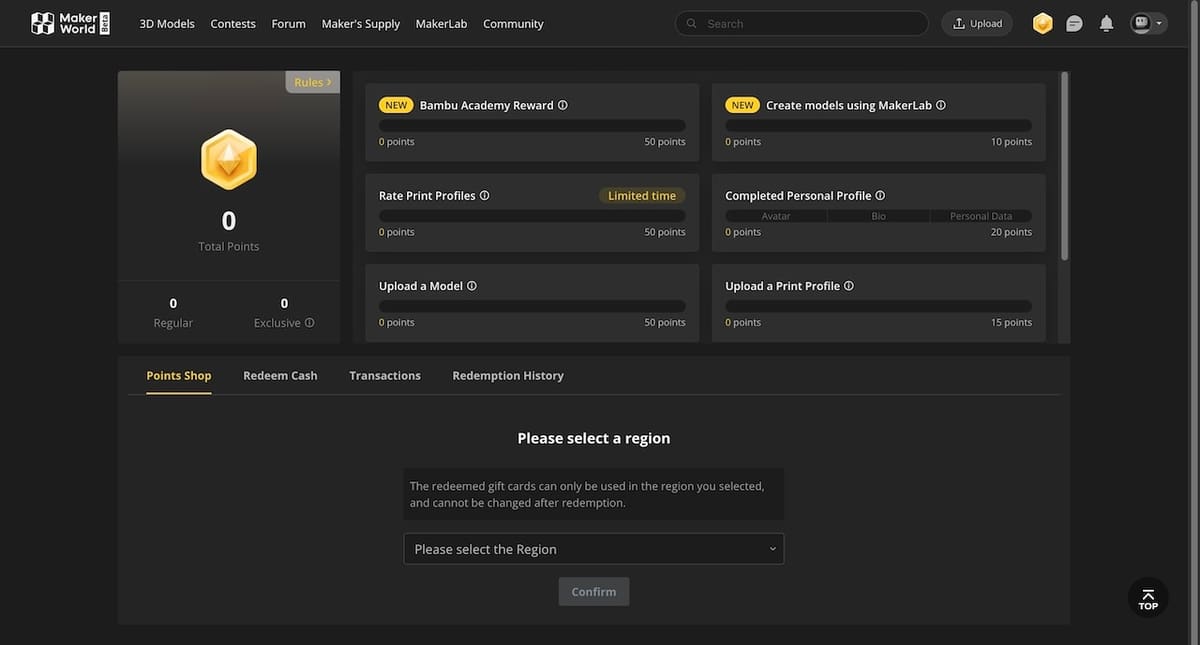Click the Upload a Model progress bar
The width and height of the screenshot is (1200, 645).
click(532, 306)
